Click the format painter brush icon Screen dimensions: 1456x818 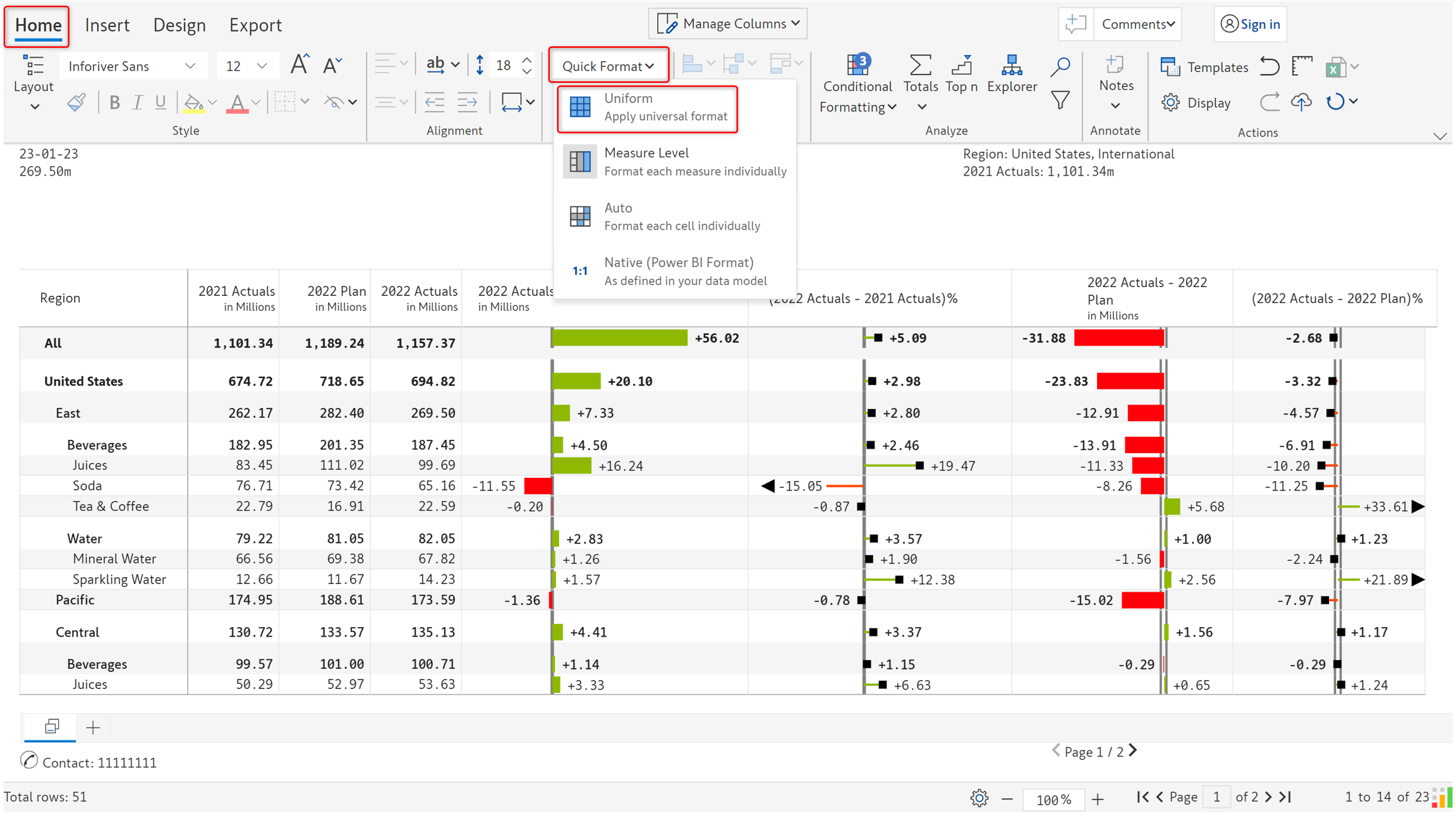pos(76,102)
